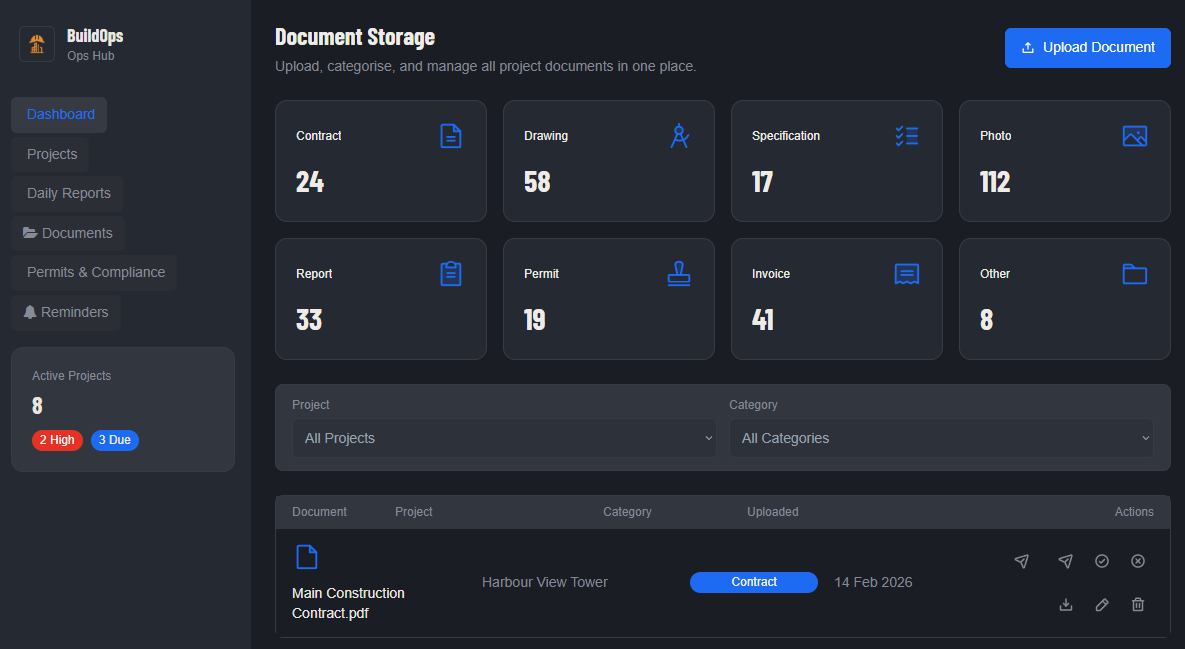This screenshot has width=1185, height=649.
Task: Click the file icon above Main Construction Contract.pdf
Action: coord(307,557)
